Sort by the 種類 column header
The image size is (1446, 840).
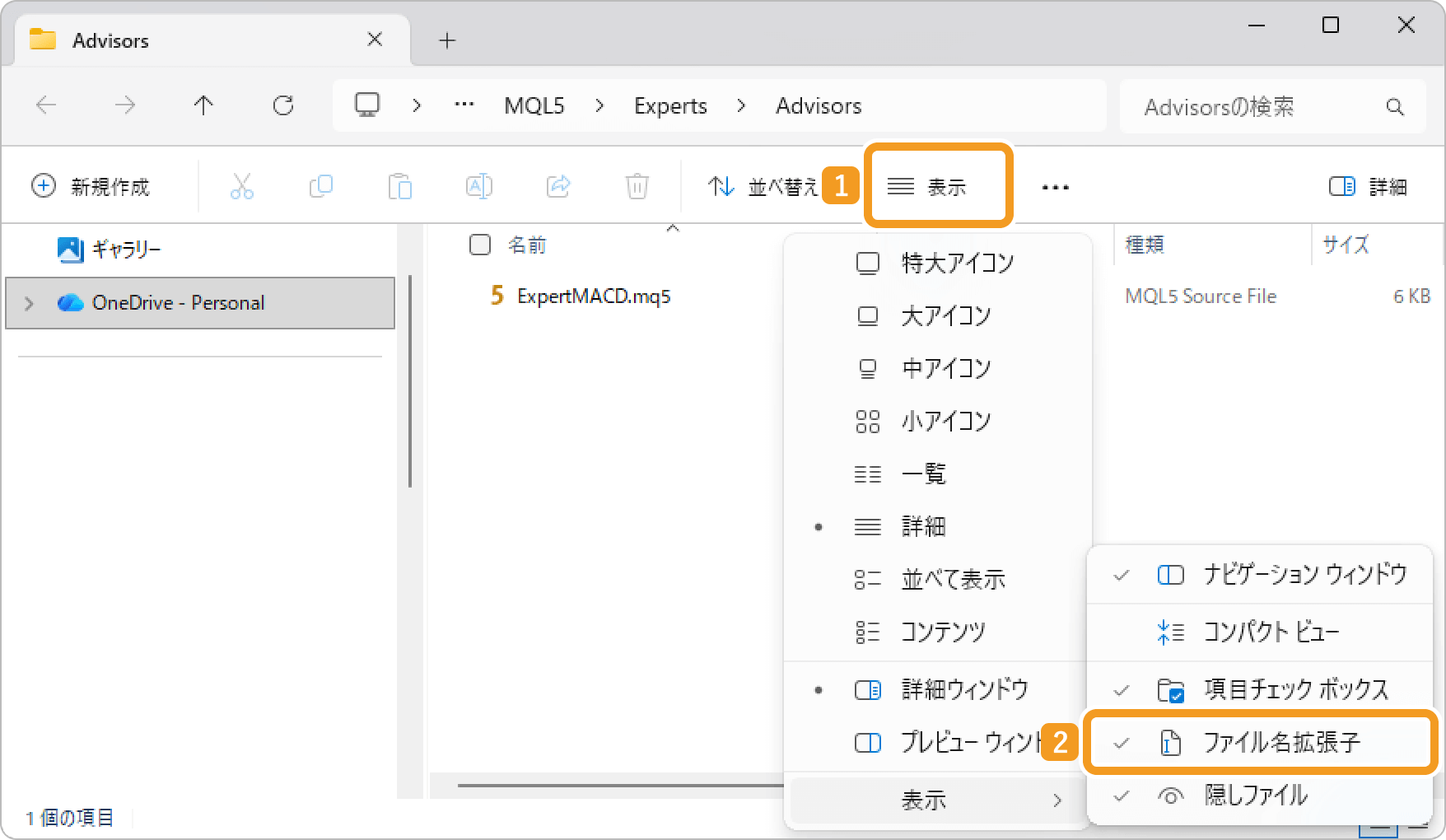coord(1145,245)
